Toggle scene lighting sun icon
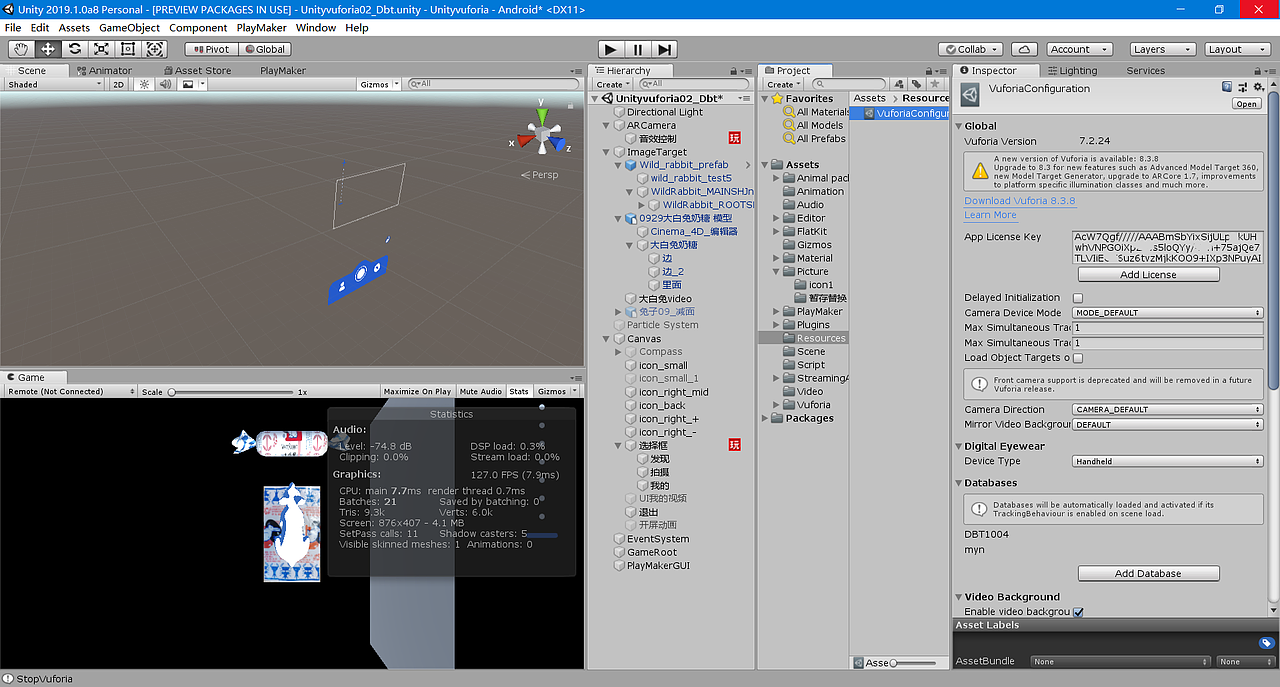1280x687 pixels. pyautogui.click(x=144, y=85)
